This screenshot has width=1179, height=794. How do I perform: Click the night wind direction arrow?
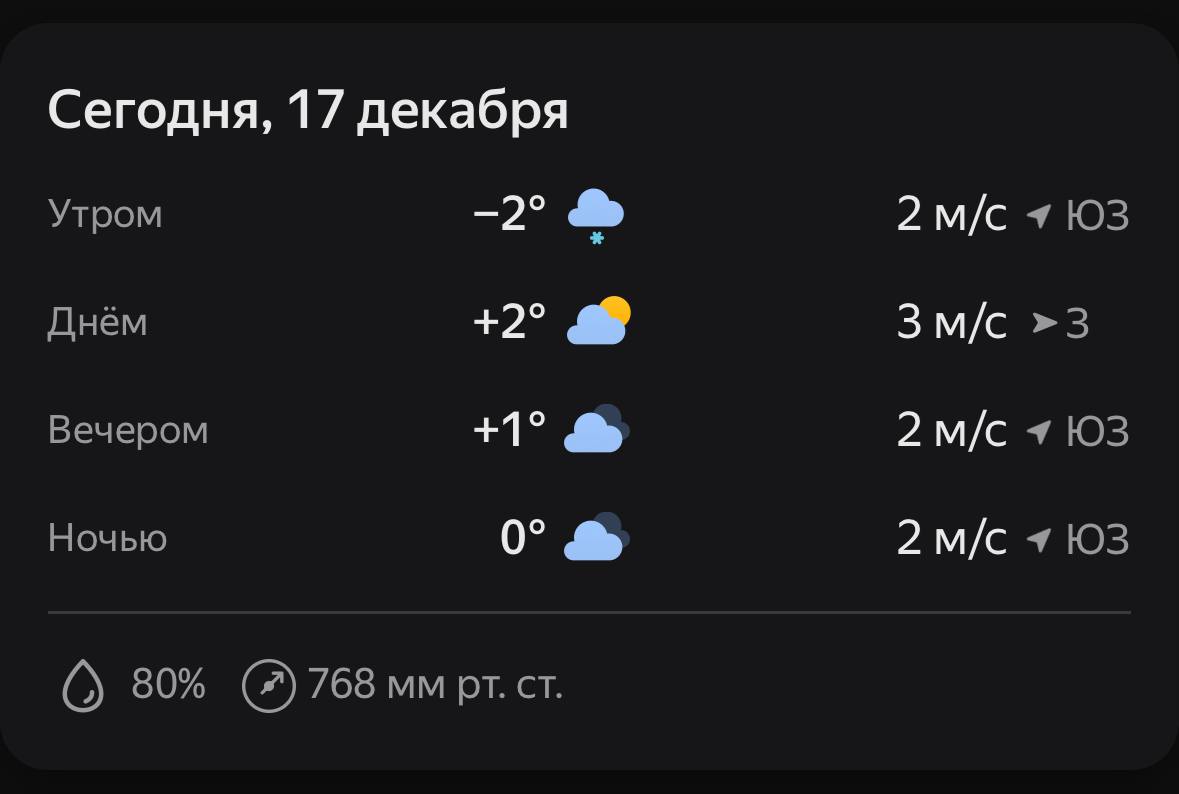point(1040,539)
